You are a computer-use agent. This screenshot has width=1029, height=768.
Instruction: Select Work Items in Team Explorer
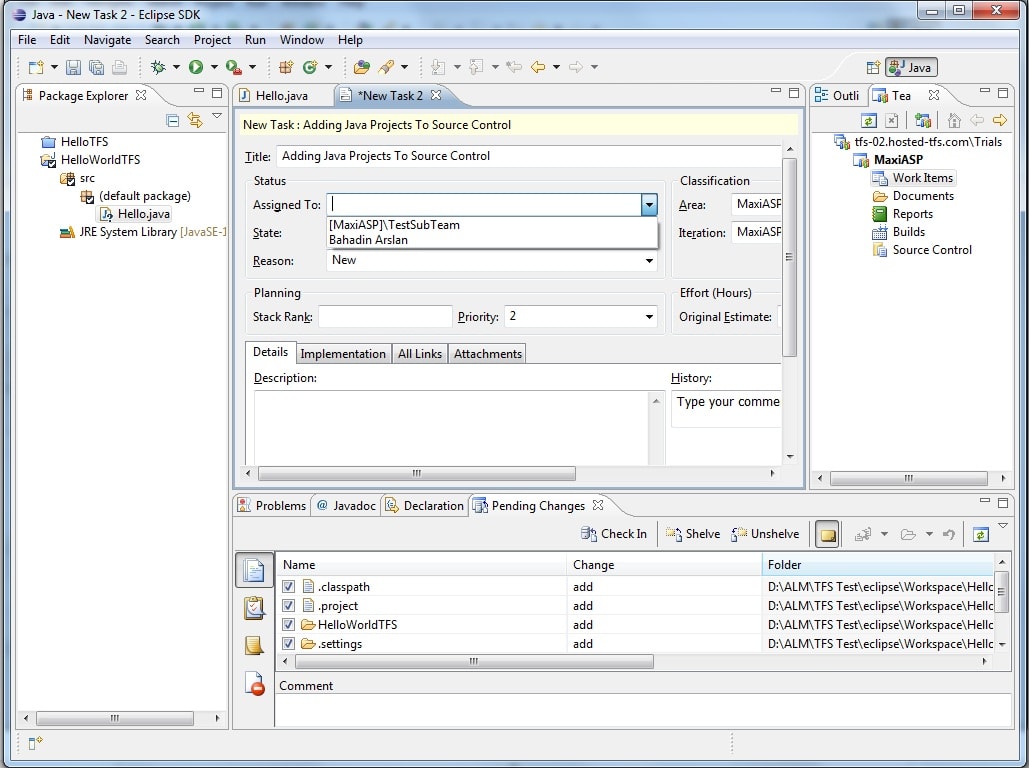click(922, 178)
